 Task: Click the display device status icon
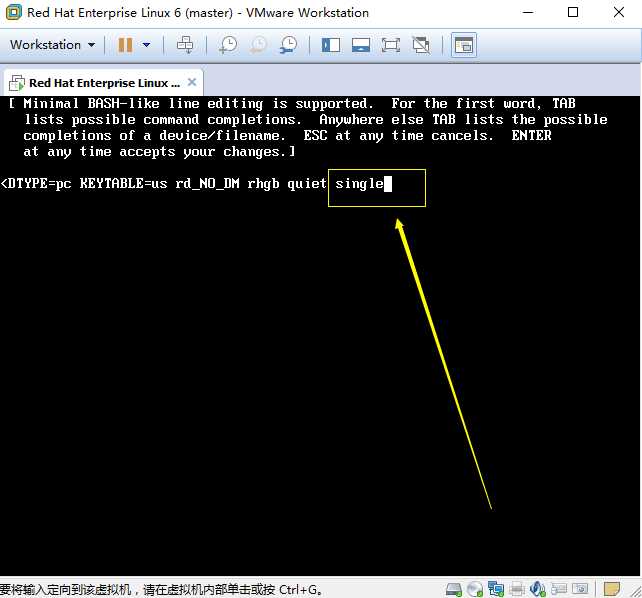[580, 589]
